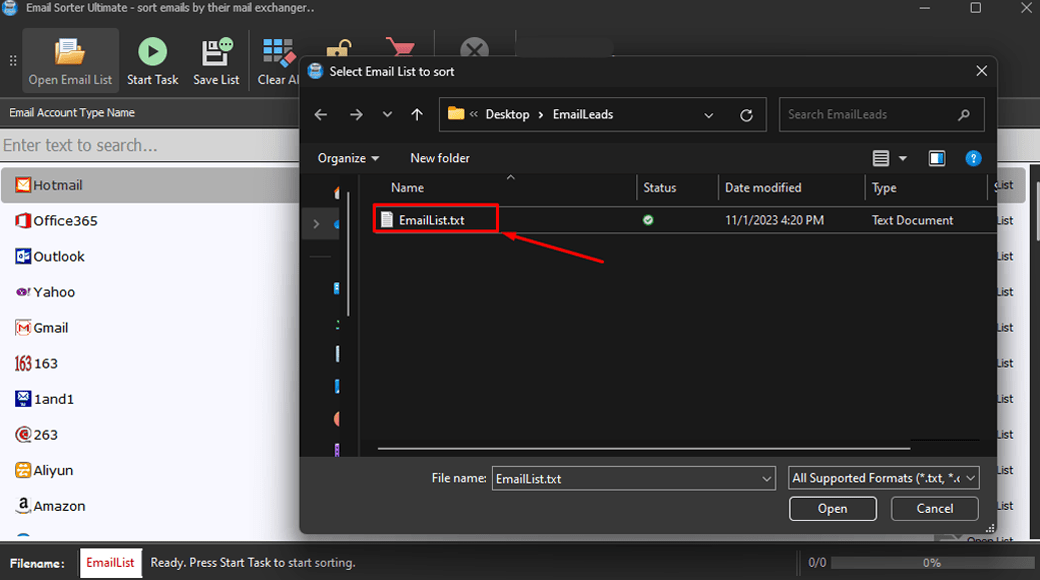Click the 1and1 logo icon
Image resolution: width=1040 pixels, height=580 pixels.
tap(23, 399)
